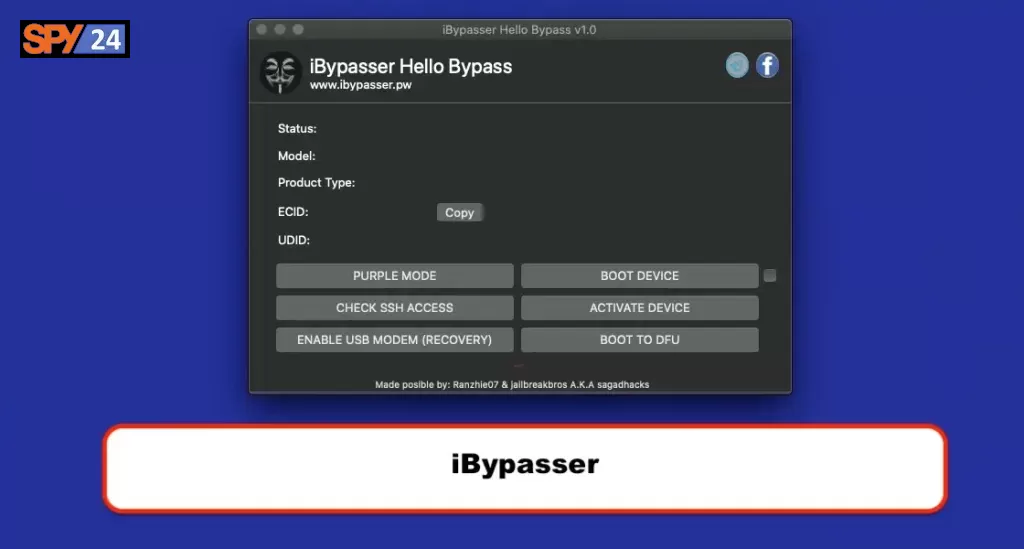This screenshot has width=1024, height=549.
Task: Maximize the iBypasser window
Action: click(x=298, y=29)
